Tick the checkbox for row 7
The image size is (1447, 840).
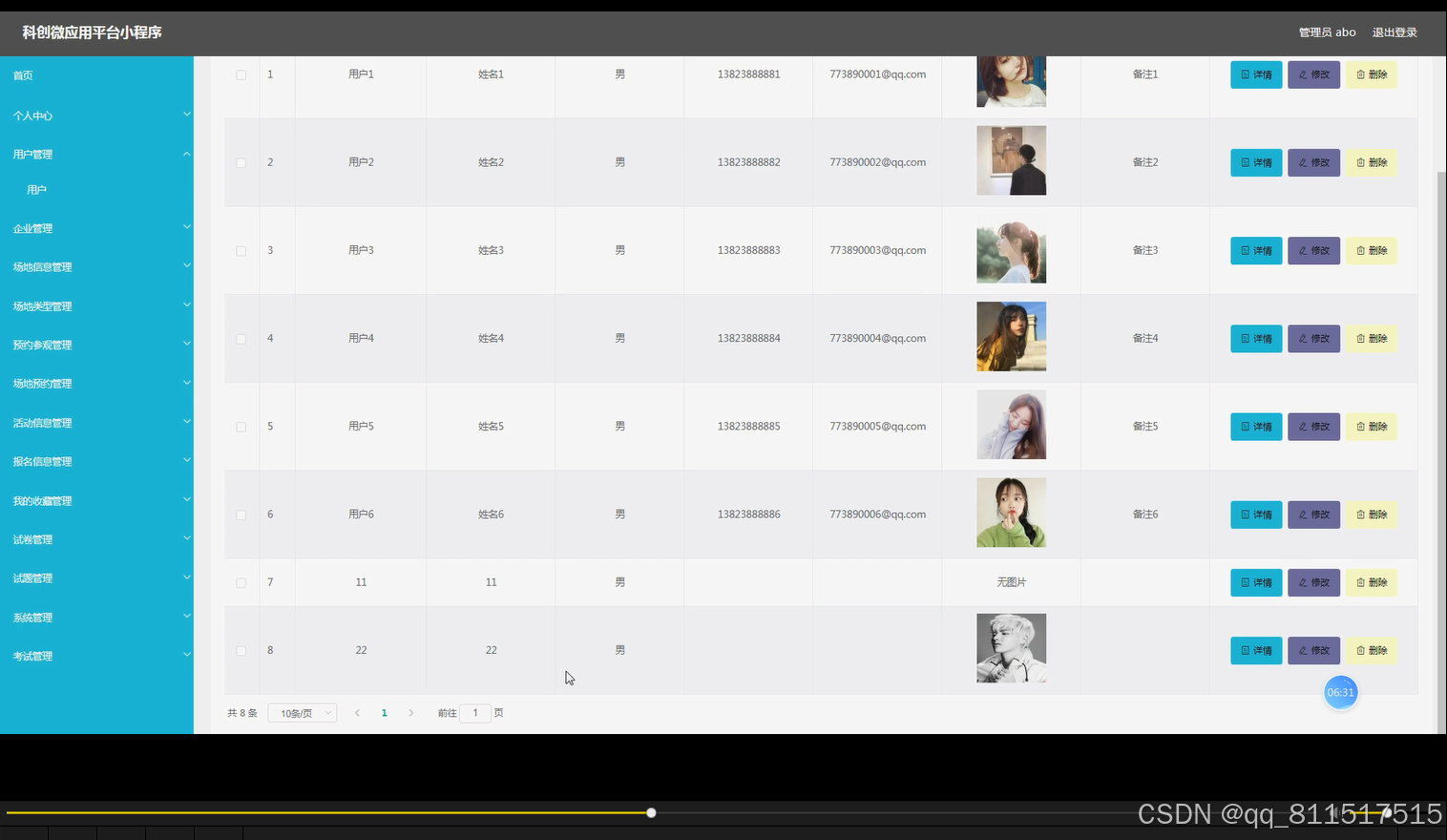pyautogui.click(x=241, y=583)
